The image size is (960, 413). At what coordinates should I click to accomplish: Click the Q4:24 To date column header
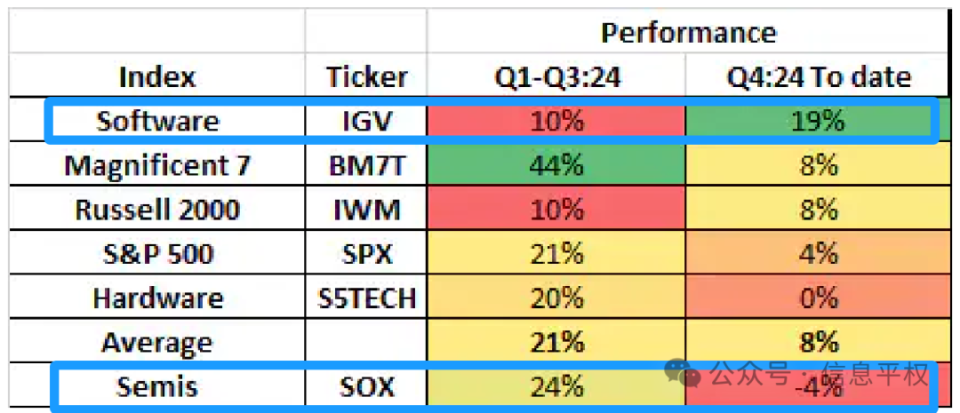[x=817, y=77]
